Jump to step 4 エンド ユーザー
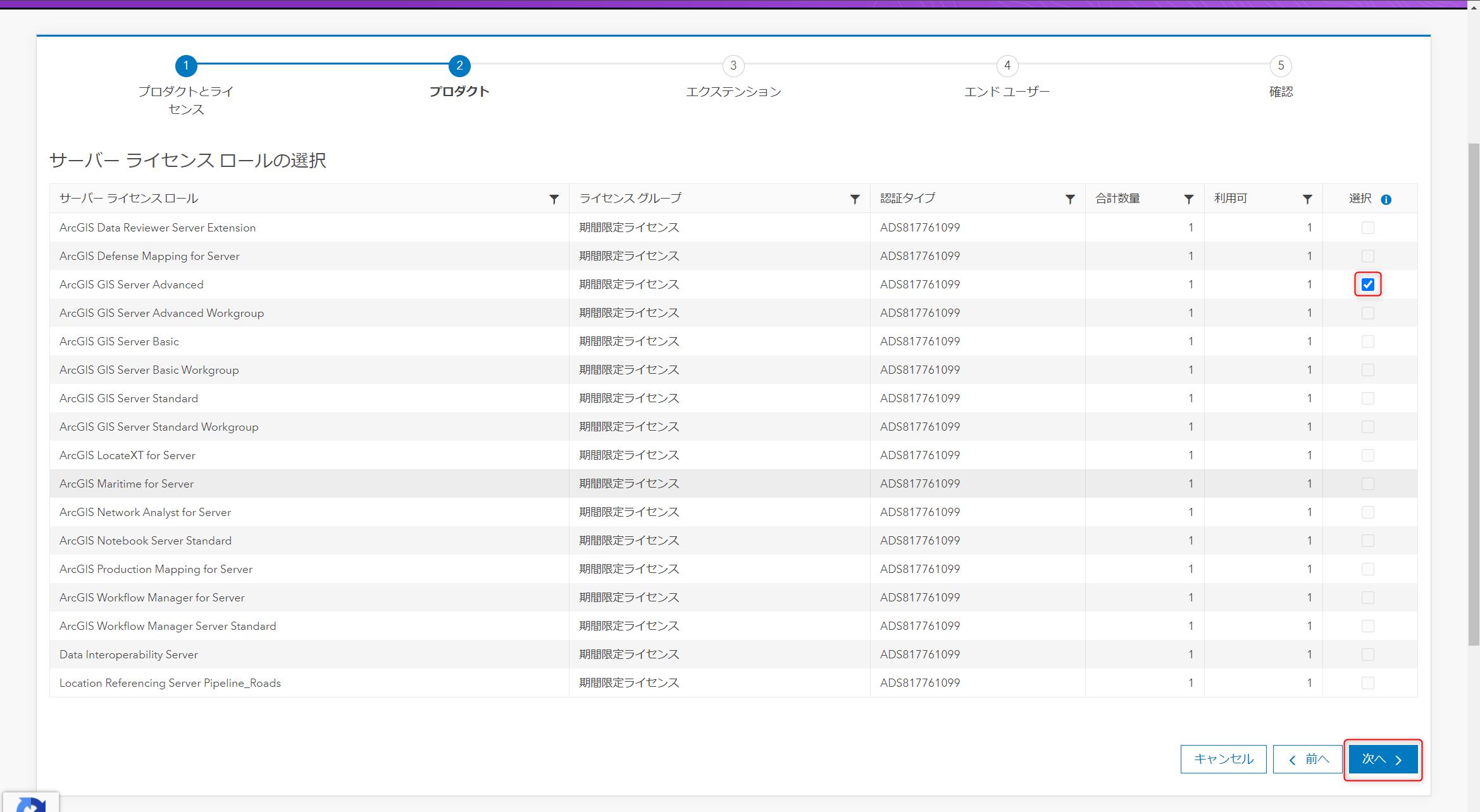Screen dimensions: 1480x812 (x=1007, y=66)
